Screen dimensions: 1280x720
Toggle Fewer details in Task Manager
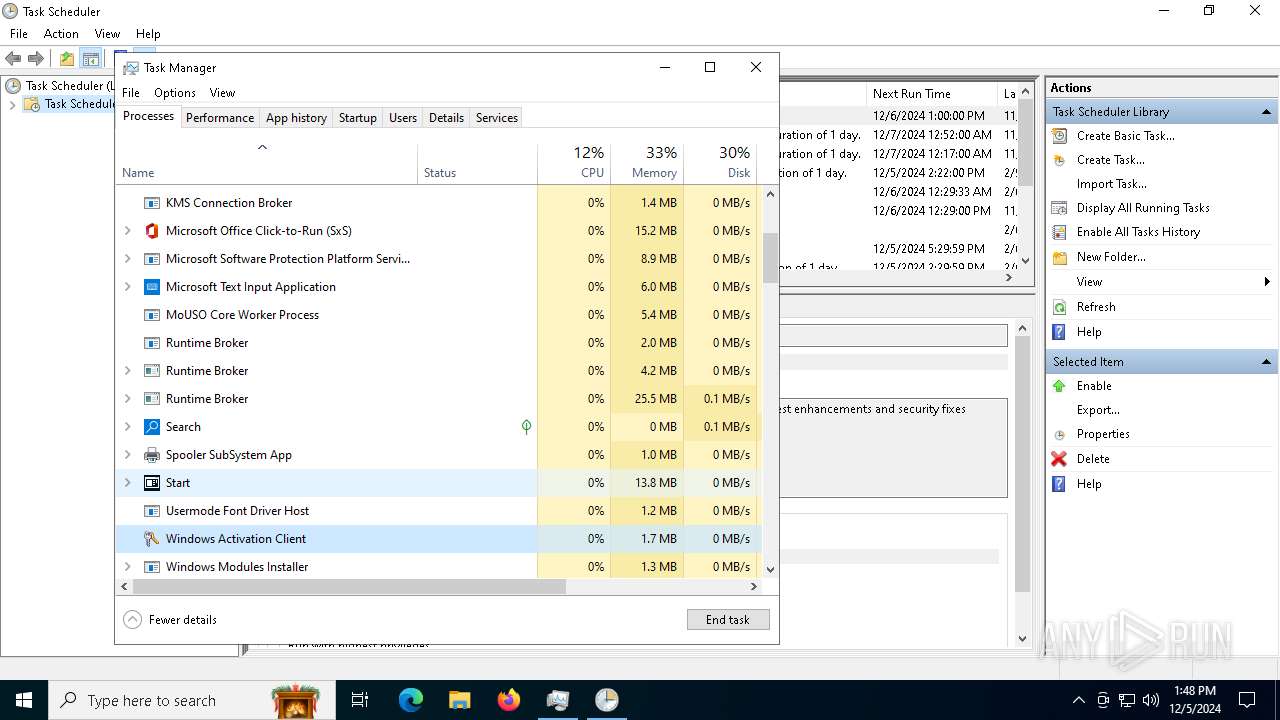[171, 620]
